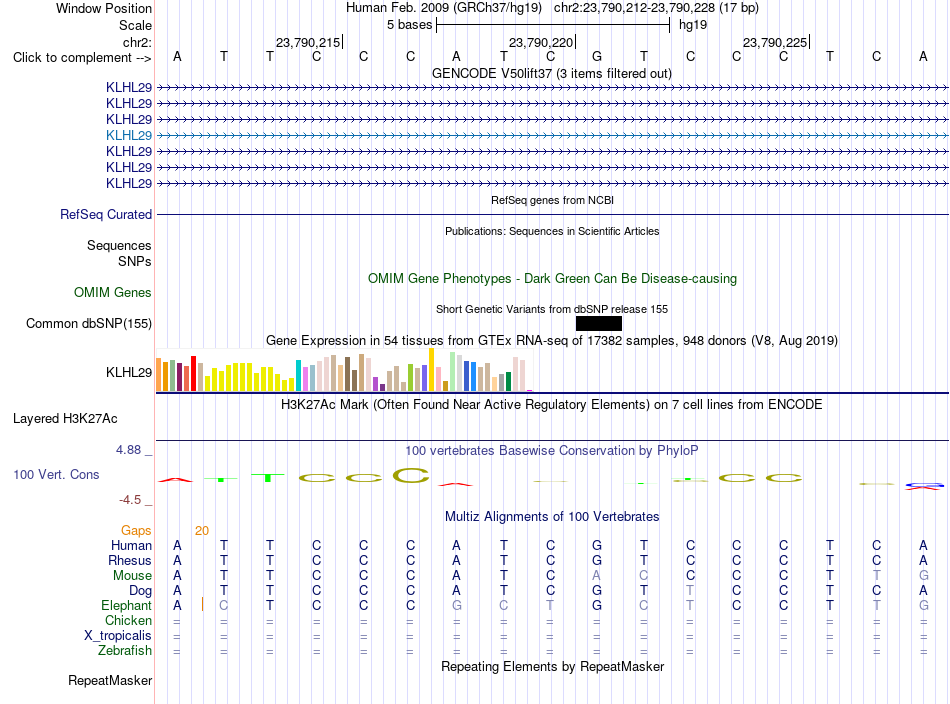Open the light-blue KLHL29 transcript label
The height and width of the screenshot is (704, 950).
128,135
